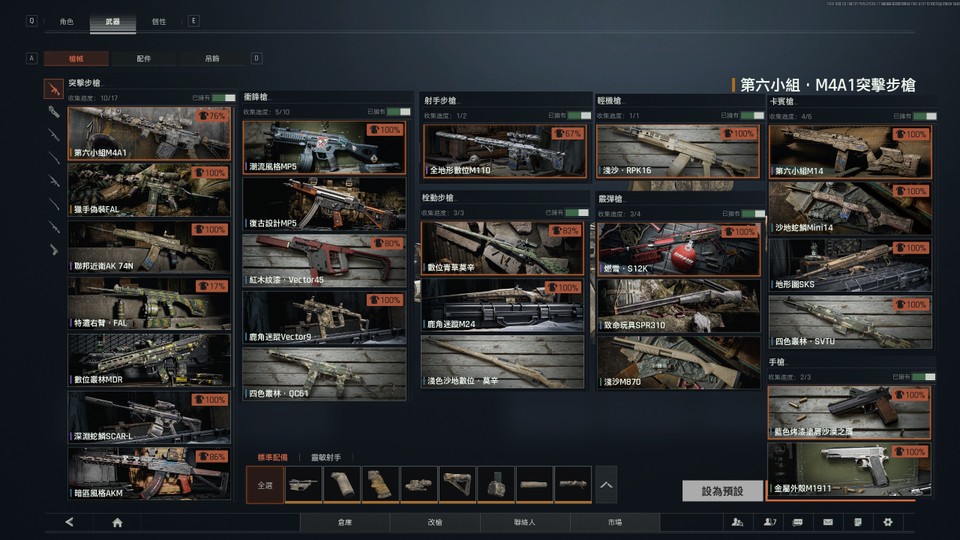Expand the attachment list with the chevron
This screenshot has height=540, width=960.
pyautogui.click(x=606, y=485)
